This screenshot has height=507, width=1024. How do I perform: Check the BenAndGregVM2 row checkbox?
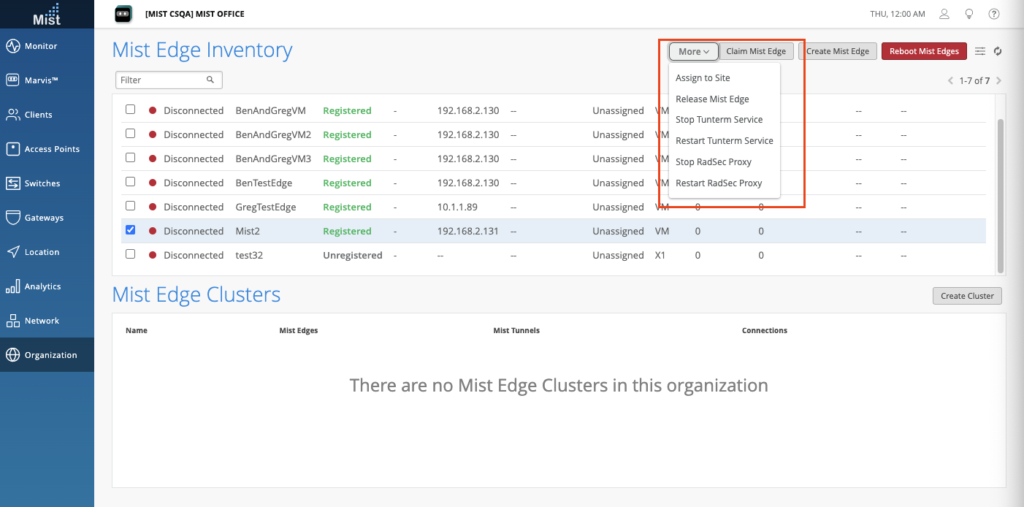[x=131, y=134]
